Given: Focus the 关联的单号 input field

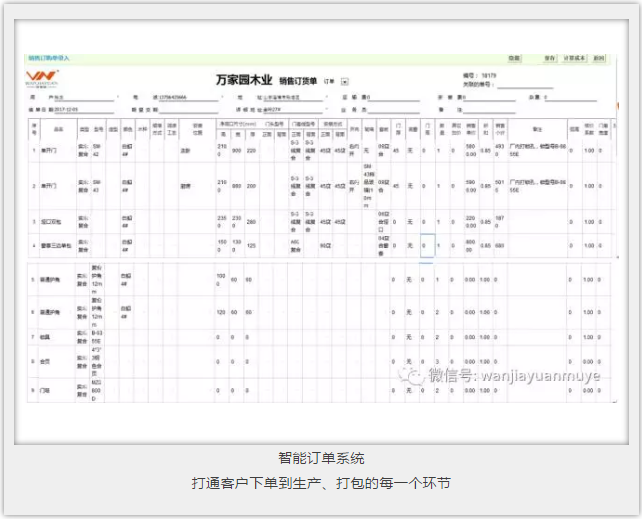Looking at the screenshot, I should pos(525,84).
